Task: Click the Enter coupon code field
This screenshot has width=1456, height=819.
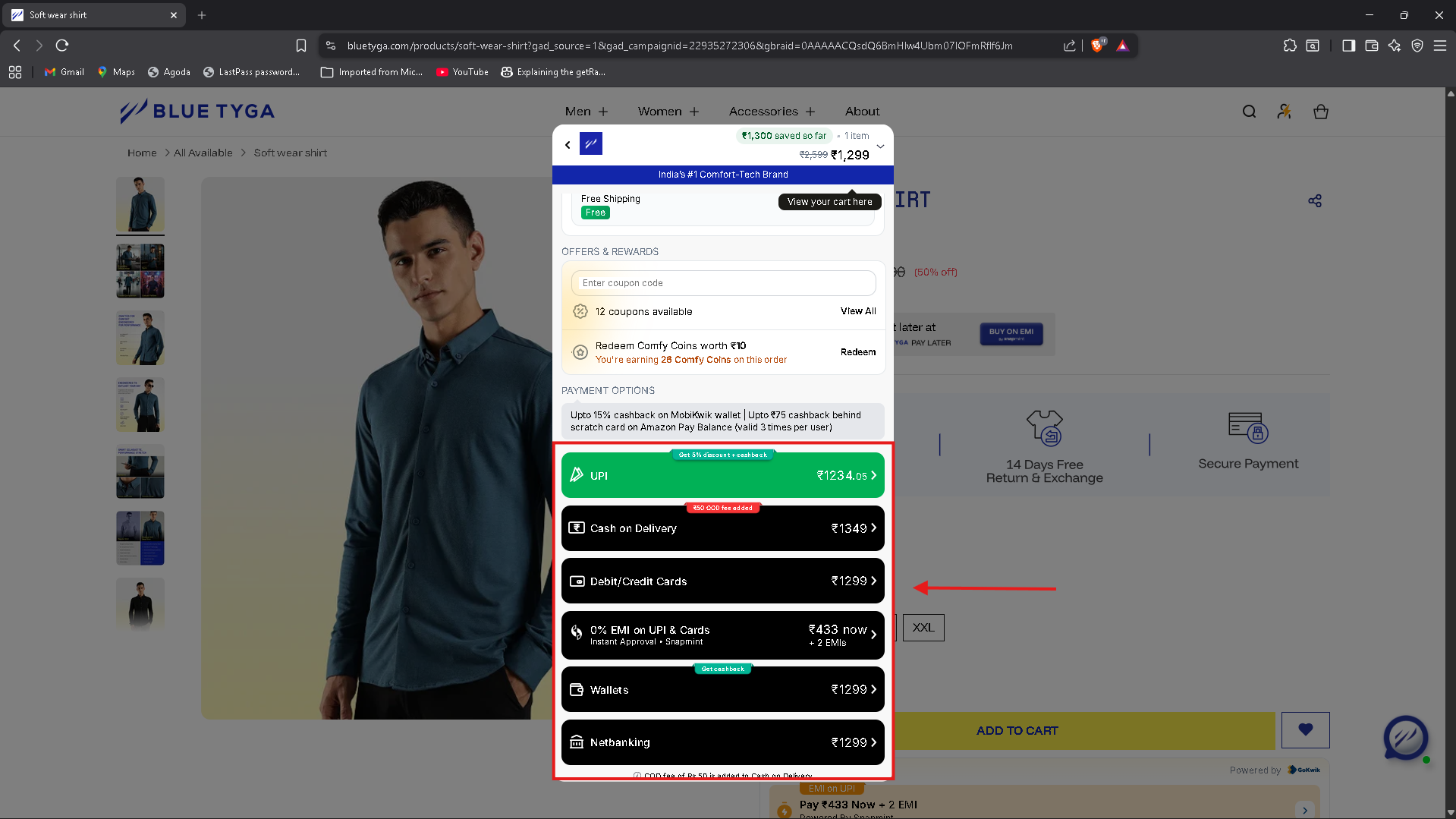Action: coord(723,283)
